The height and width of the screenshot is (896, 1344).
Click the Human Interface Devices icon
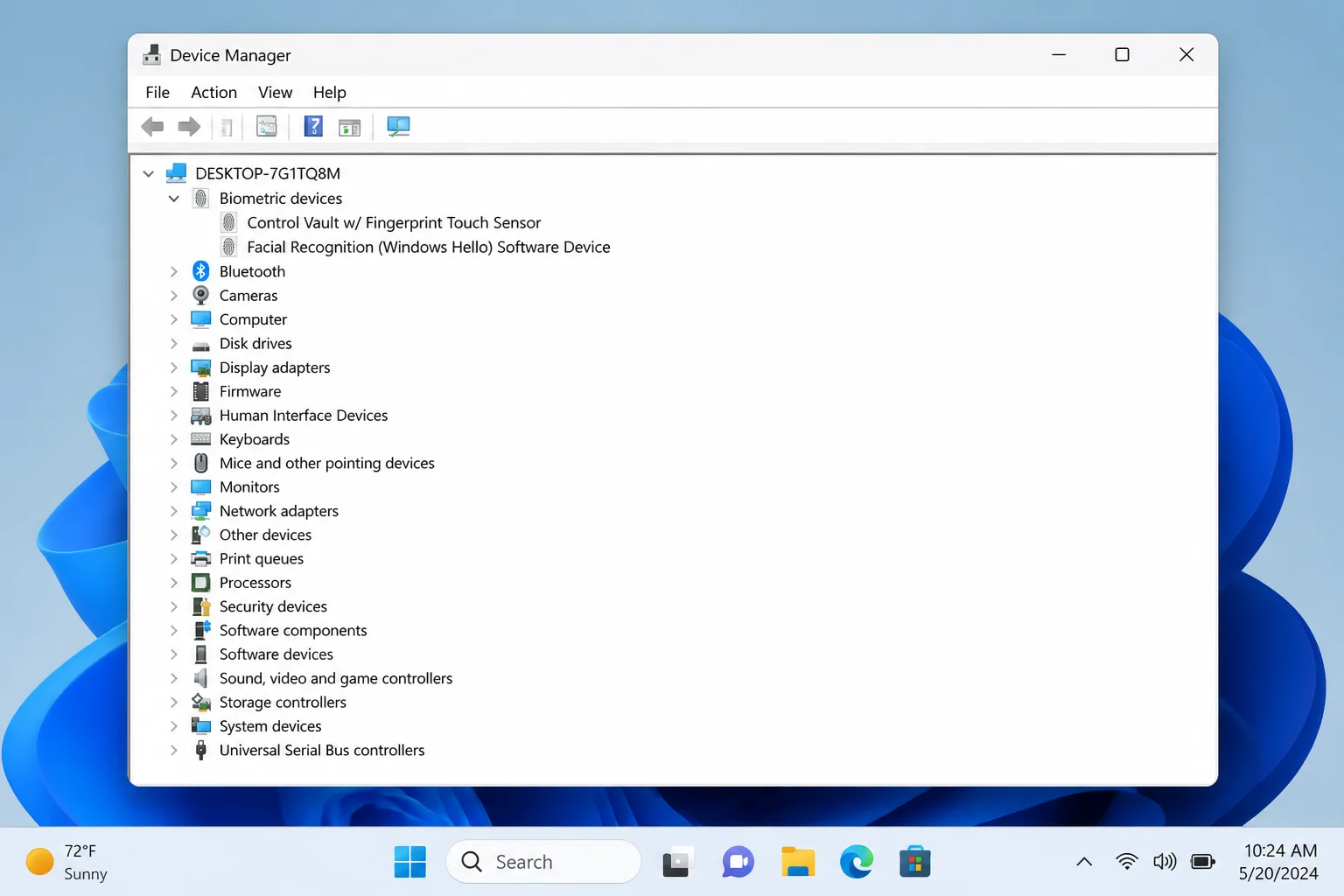(x=201, y=416)
